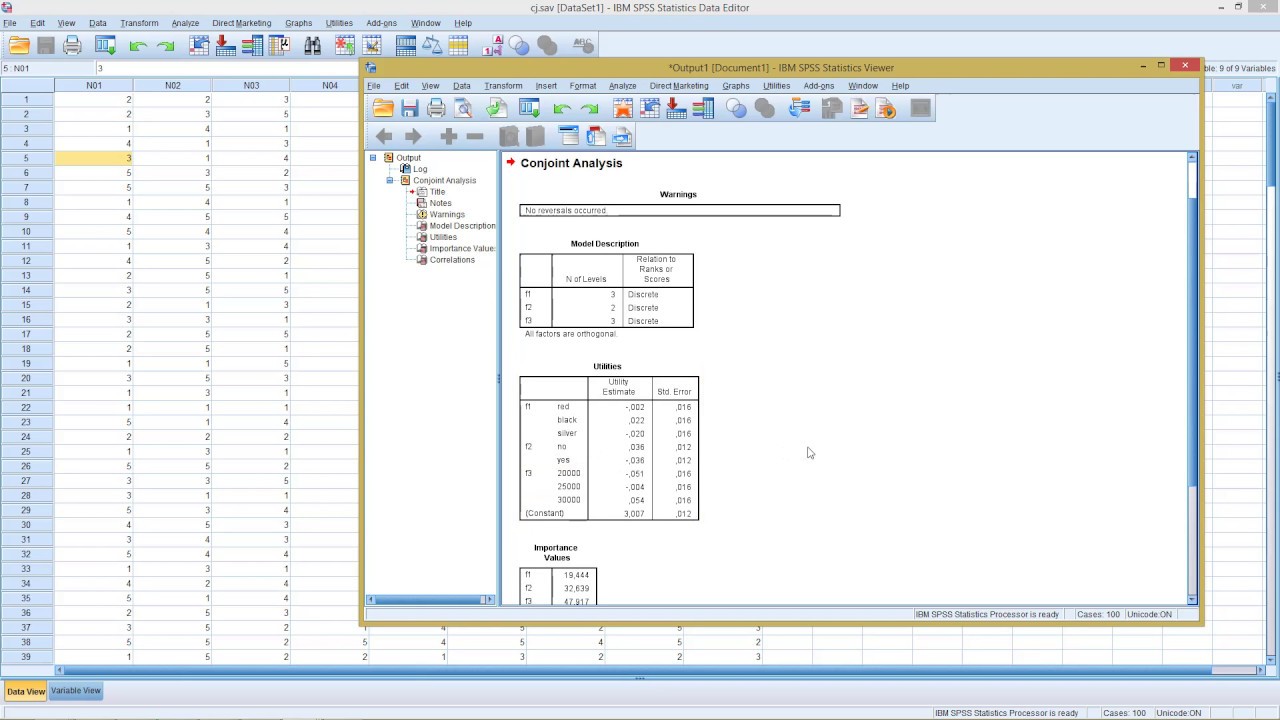Collapse the Conjoint Analysis outline node
The image size is (1280, 720).
[x=390, y=180]
